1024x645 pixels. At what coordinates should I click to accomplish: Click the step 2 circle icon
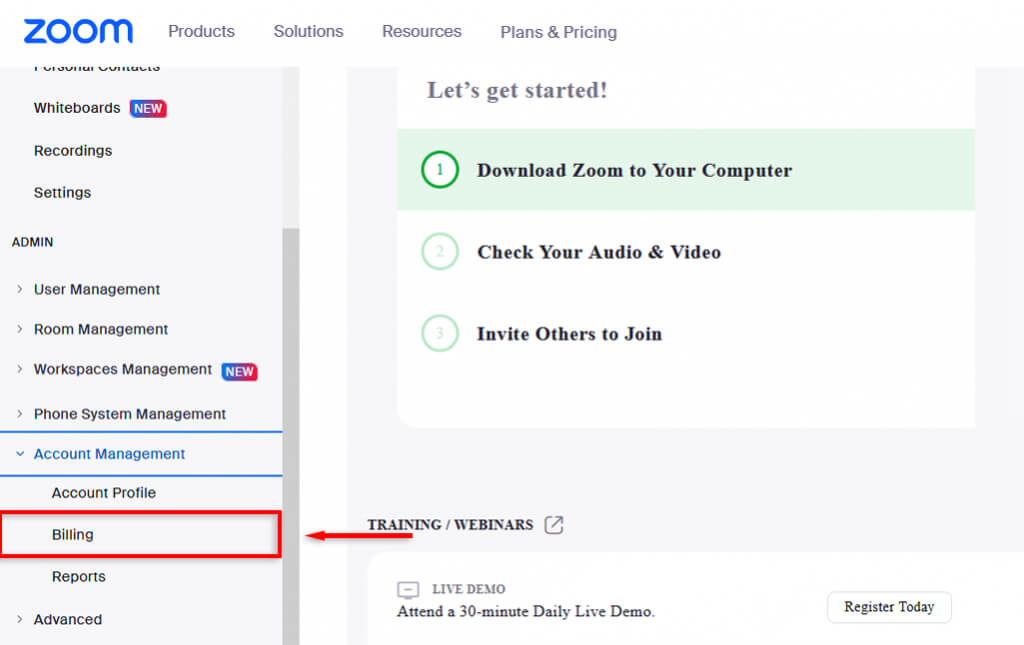439,252
